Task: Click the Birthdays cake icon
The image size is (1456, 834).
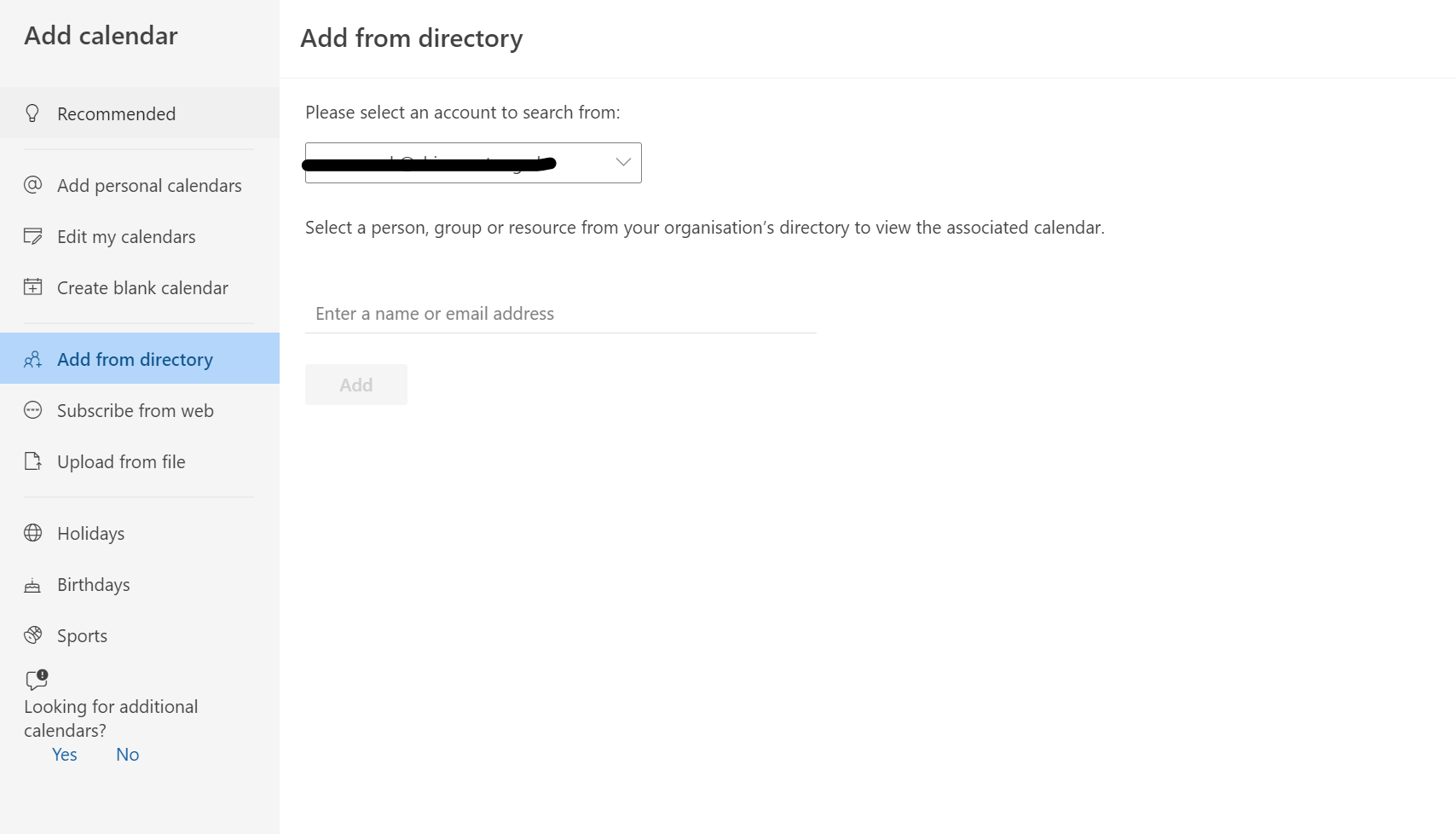Action: click(32, 585)
